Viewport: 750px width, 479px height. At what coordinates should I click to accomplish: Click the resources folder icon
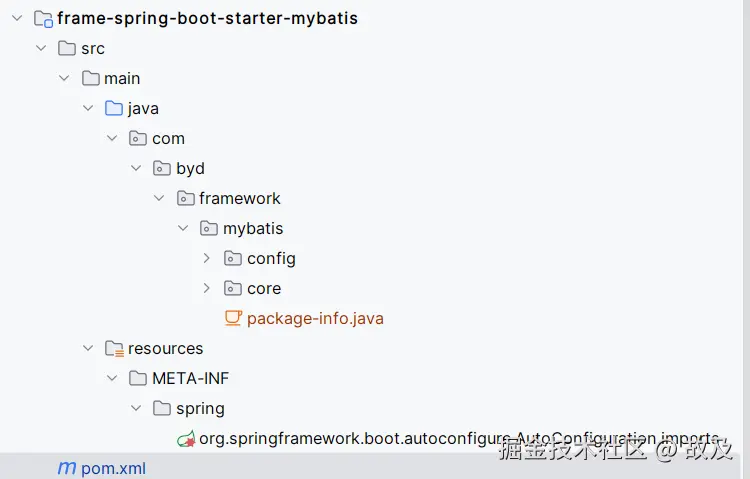[x=114, y=348]
